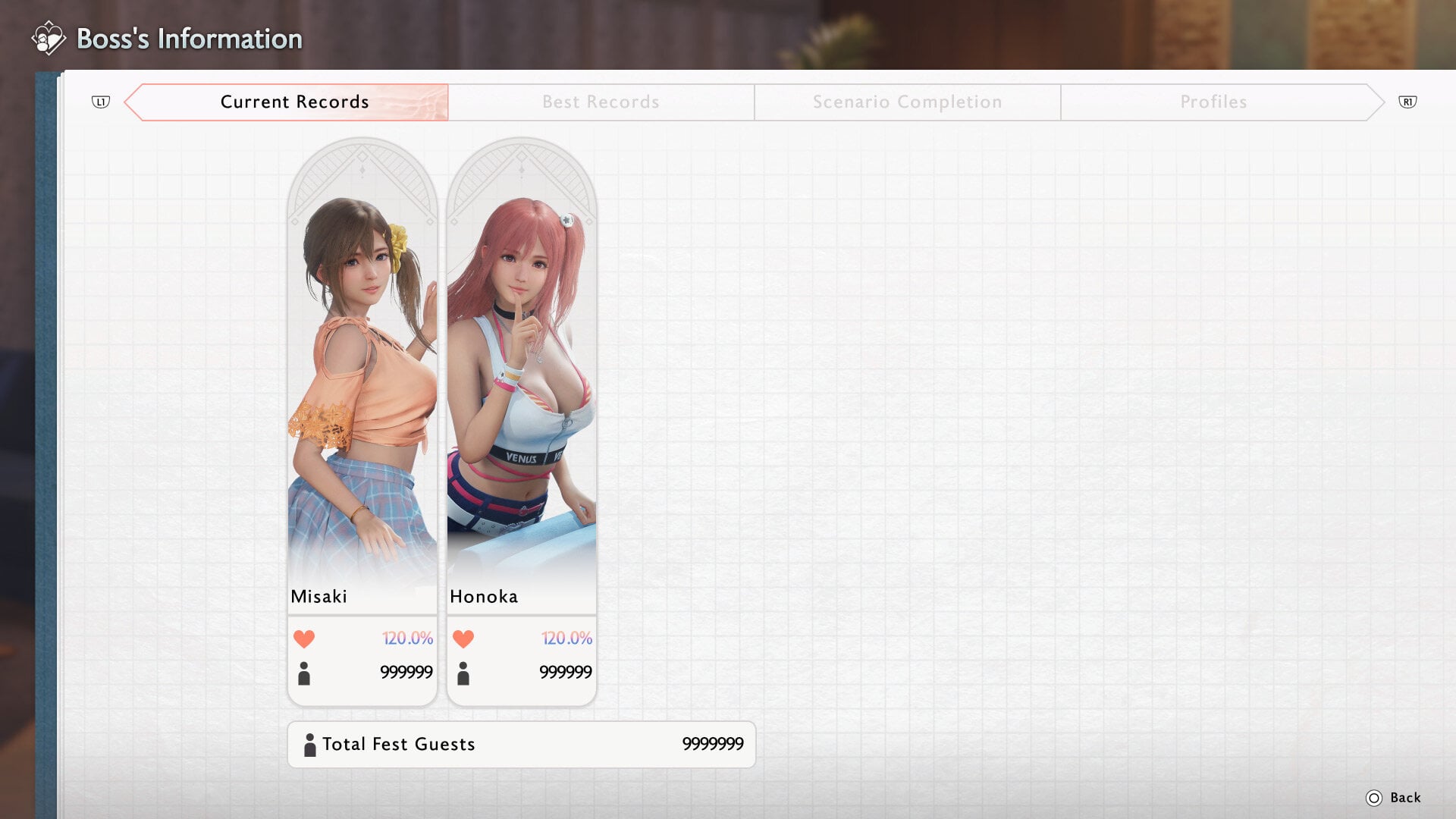Click the guest person icon under Misaki
This screenshot has height=819, width=1456.
point(304,673)
